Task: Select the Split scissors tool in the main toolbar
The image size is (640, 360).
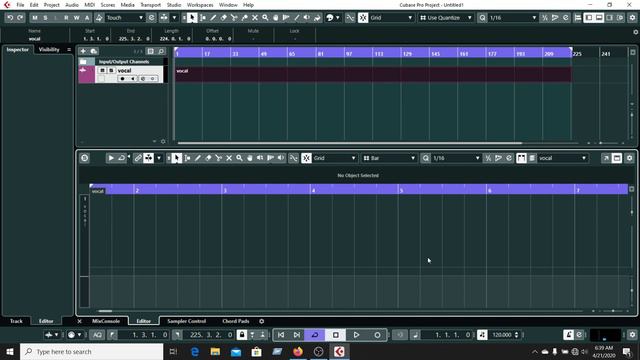Action: [234, 18]
